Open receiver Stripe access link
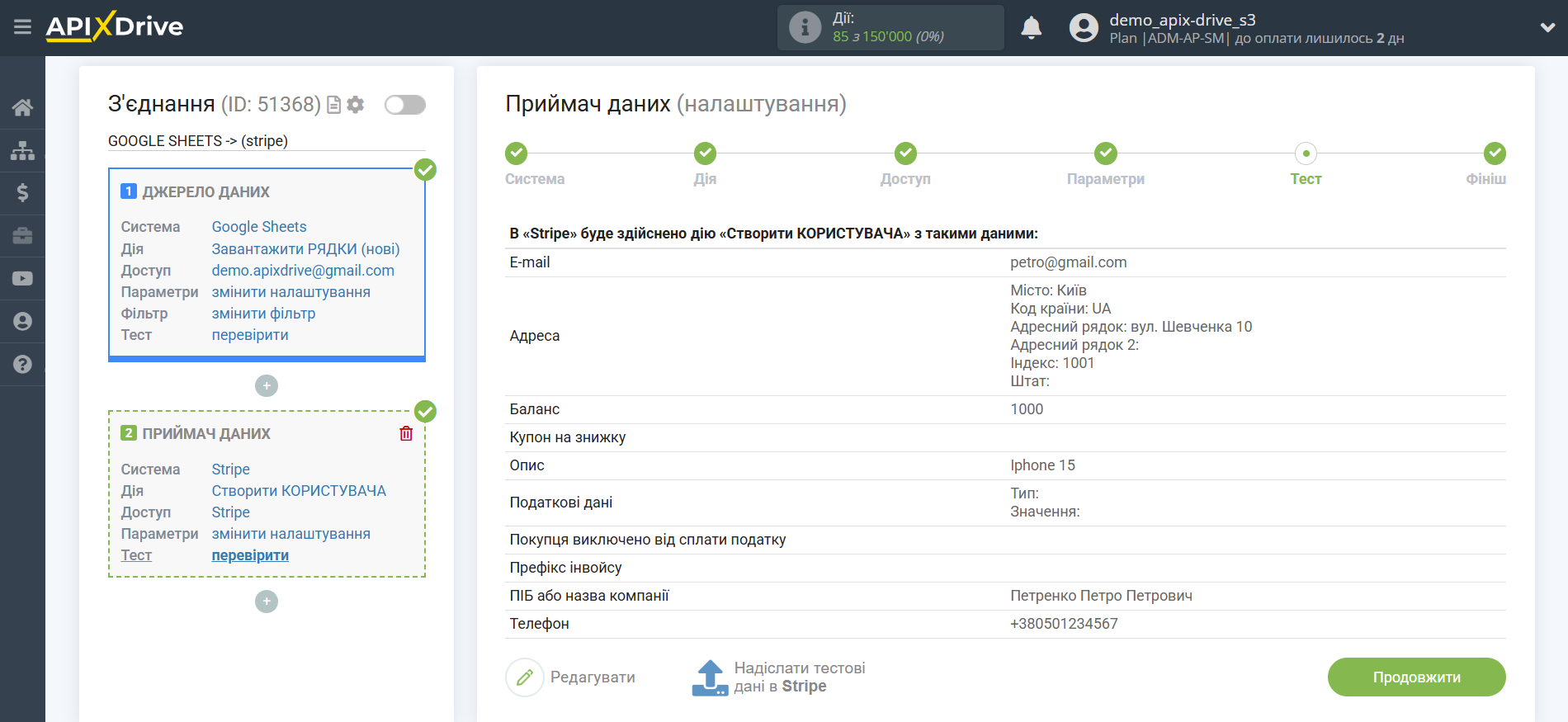Screen dimensions: 1568x722 click(x=230, y=512)
